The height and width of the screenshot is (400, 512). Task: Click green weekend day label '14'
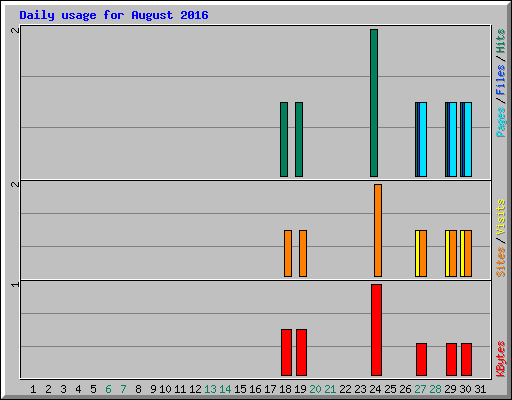[x=225, y=389]
